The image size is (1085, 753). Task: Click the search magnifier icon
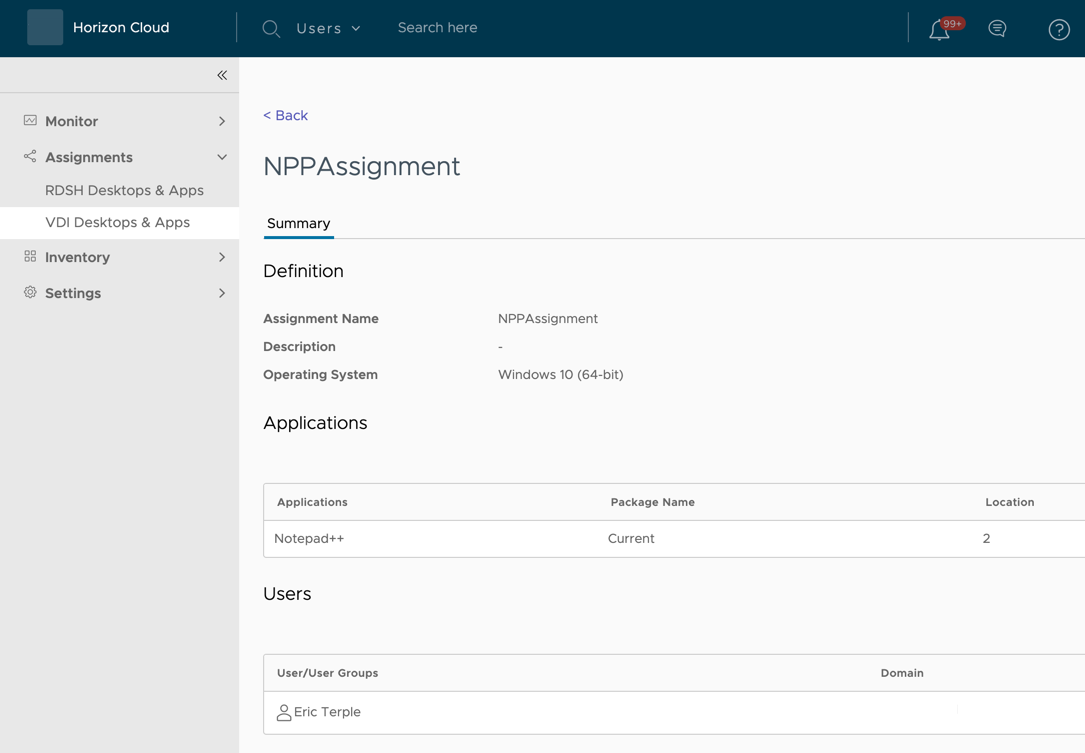point(271,29)
